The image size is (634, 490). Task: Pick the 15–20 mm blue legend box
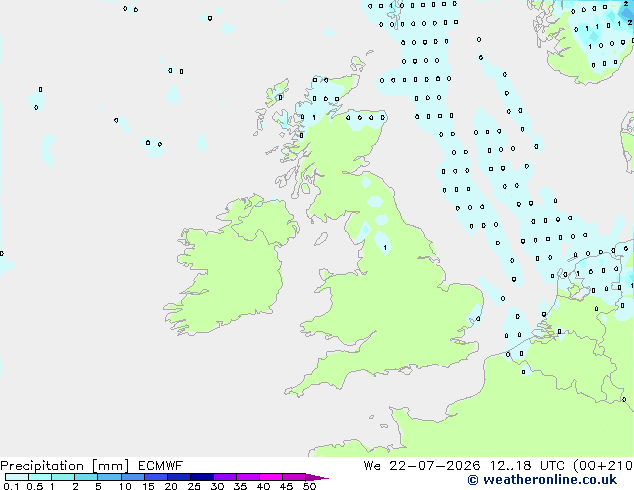pyautogui.click(x=155, y=477)
